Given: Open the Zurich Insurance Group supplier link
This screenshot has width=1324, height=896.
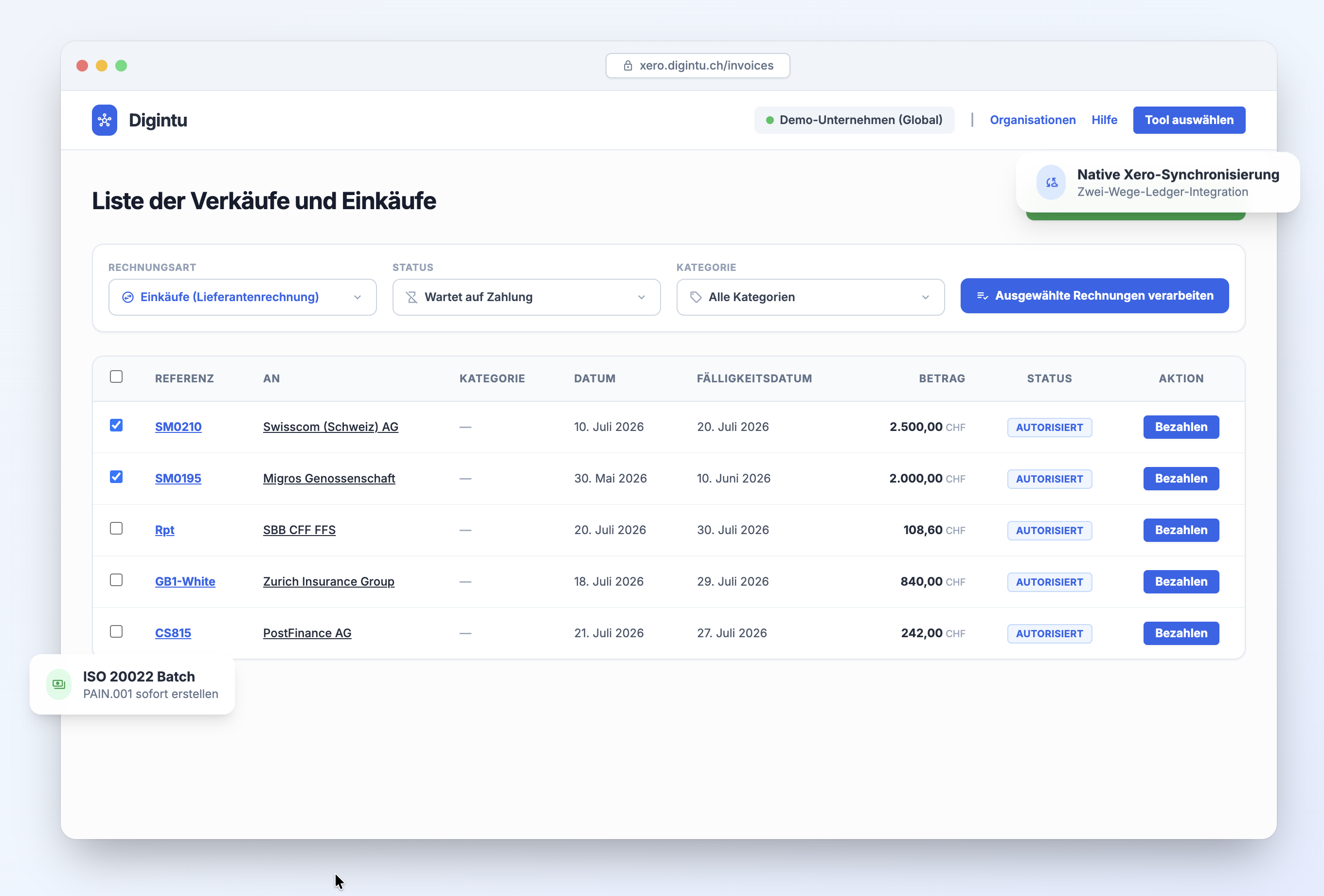Looking at the screenshot, I should coord(329,582).
